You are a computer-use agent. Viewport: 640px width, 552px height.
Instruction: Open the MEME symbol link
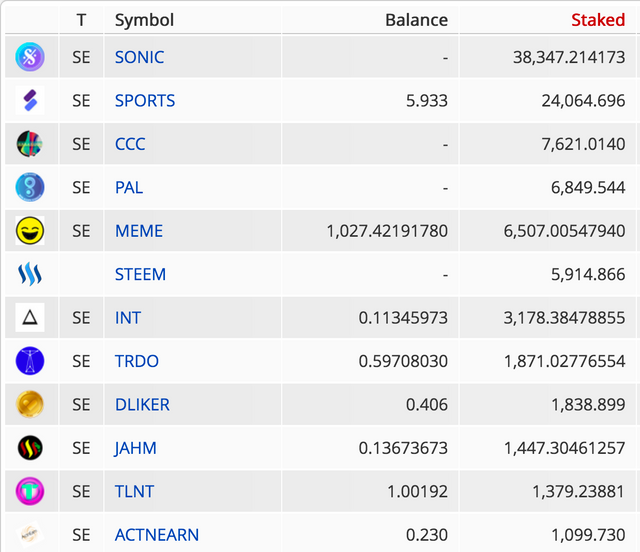pyautogui.click(x=139, y=231)
